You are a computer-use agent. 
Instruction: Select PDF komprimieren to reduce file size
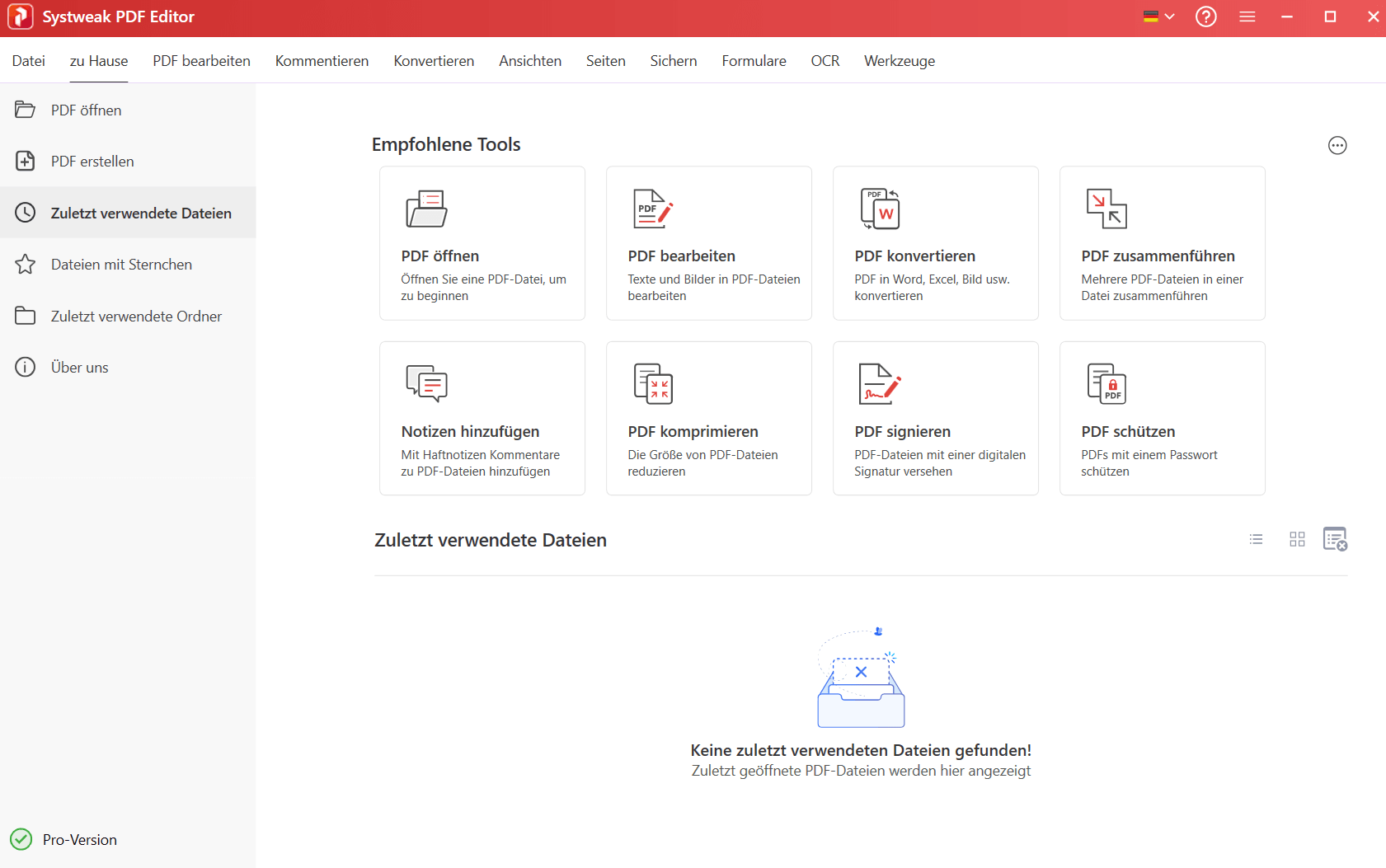click(708, 418)
